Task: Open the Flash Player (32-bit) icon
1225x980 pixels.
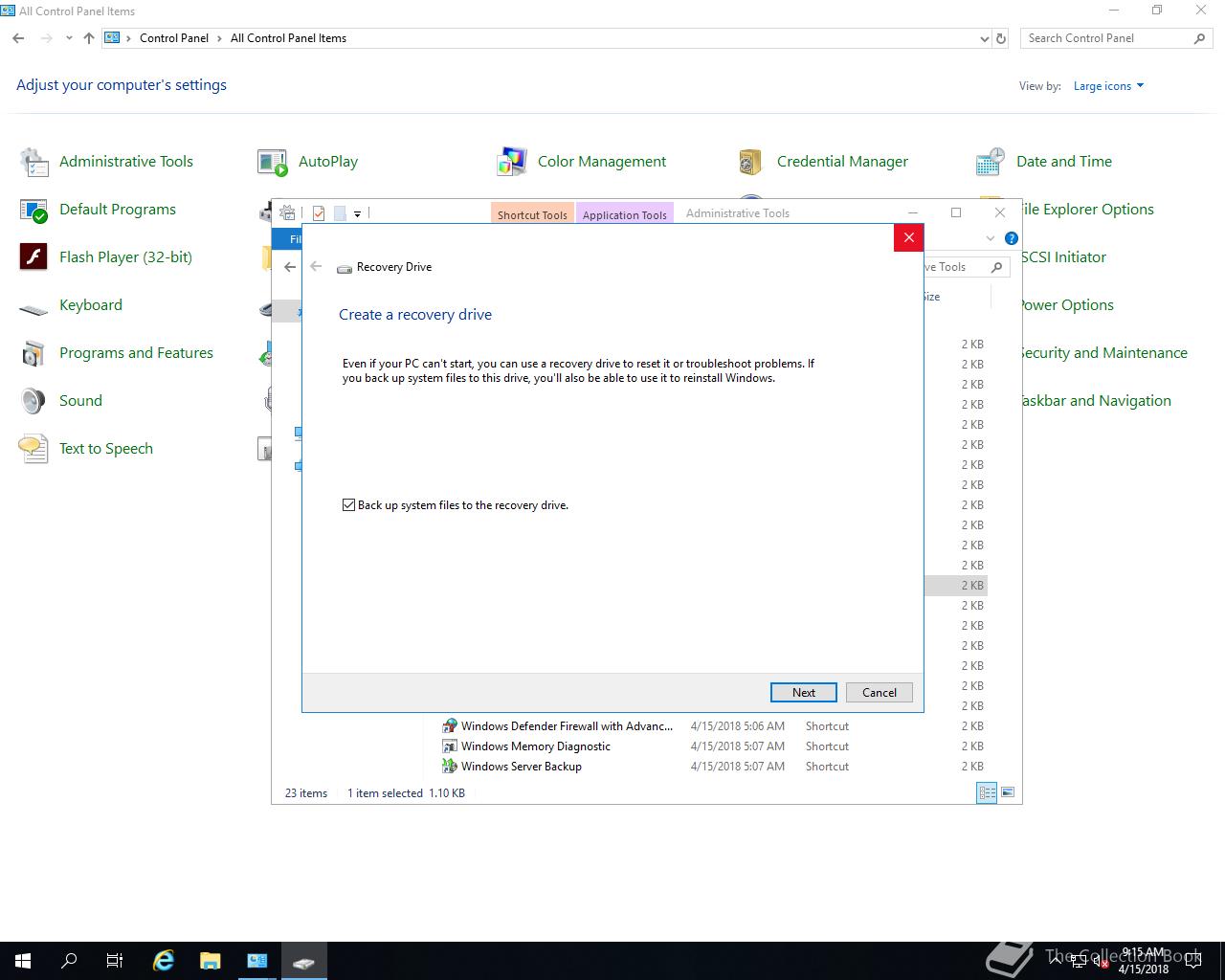Action: click(34, 257)
